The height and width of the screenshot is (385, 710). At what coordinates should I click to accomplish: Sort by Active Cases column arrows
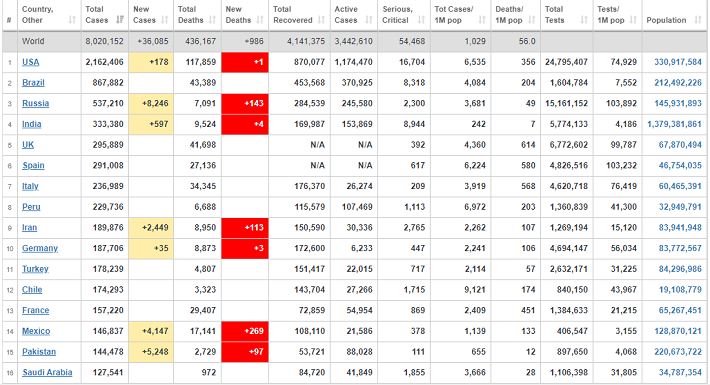coord(369,20)
